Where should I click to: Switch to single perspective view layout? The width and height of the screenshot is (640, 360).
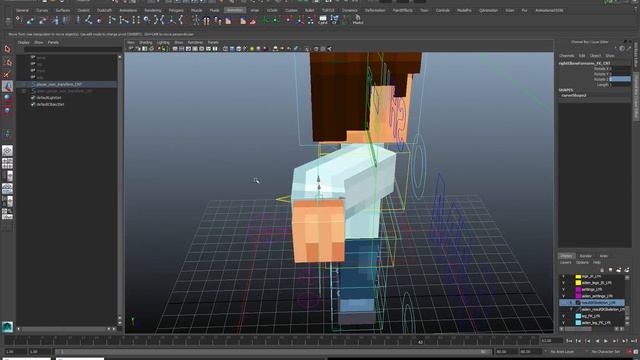[7, 151]
